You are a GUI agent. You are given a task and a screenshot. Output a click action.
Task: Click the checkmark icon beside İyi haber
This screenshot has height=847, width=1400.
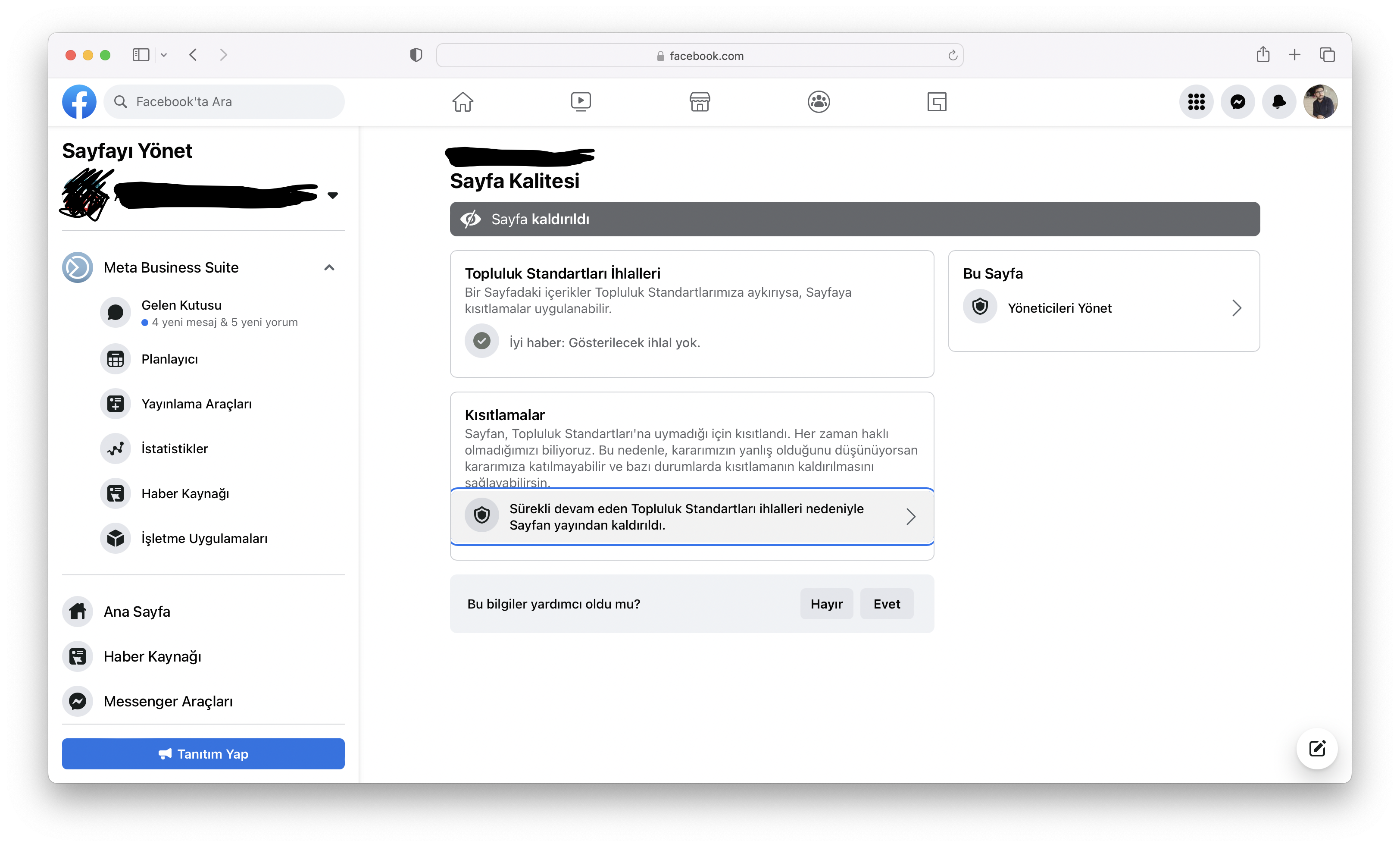[481, 341]
